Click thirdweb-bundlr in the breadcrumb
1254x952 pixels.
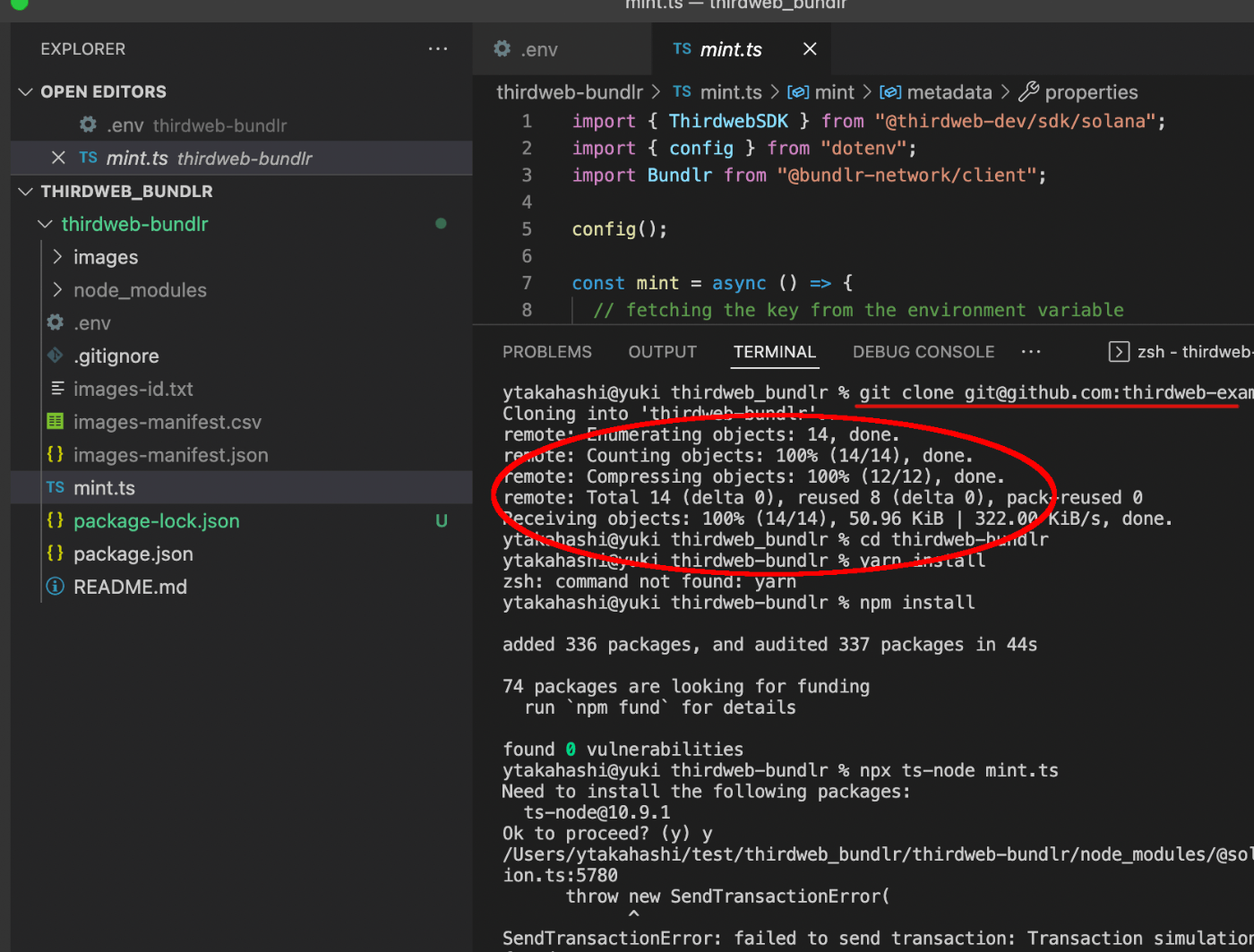point(570,92)
